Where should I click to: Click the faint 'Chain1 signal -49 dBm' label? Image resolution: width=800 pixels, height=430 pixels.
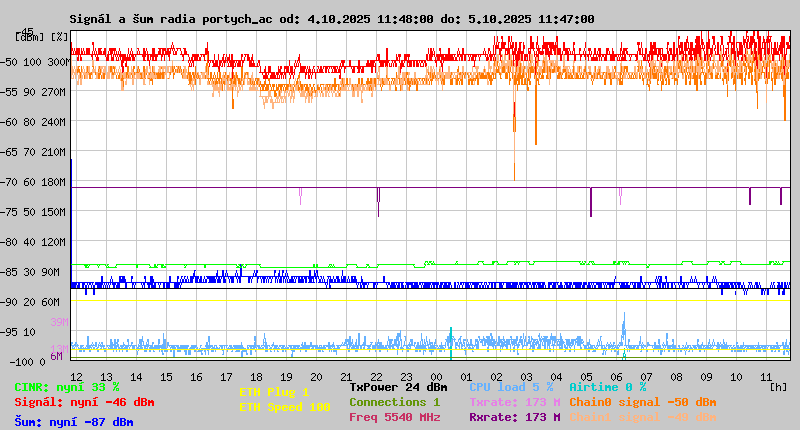click(643, 417)
